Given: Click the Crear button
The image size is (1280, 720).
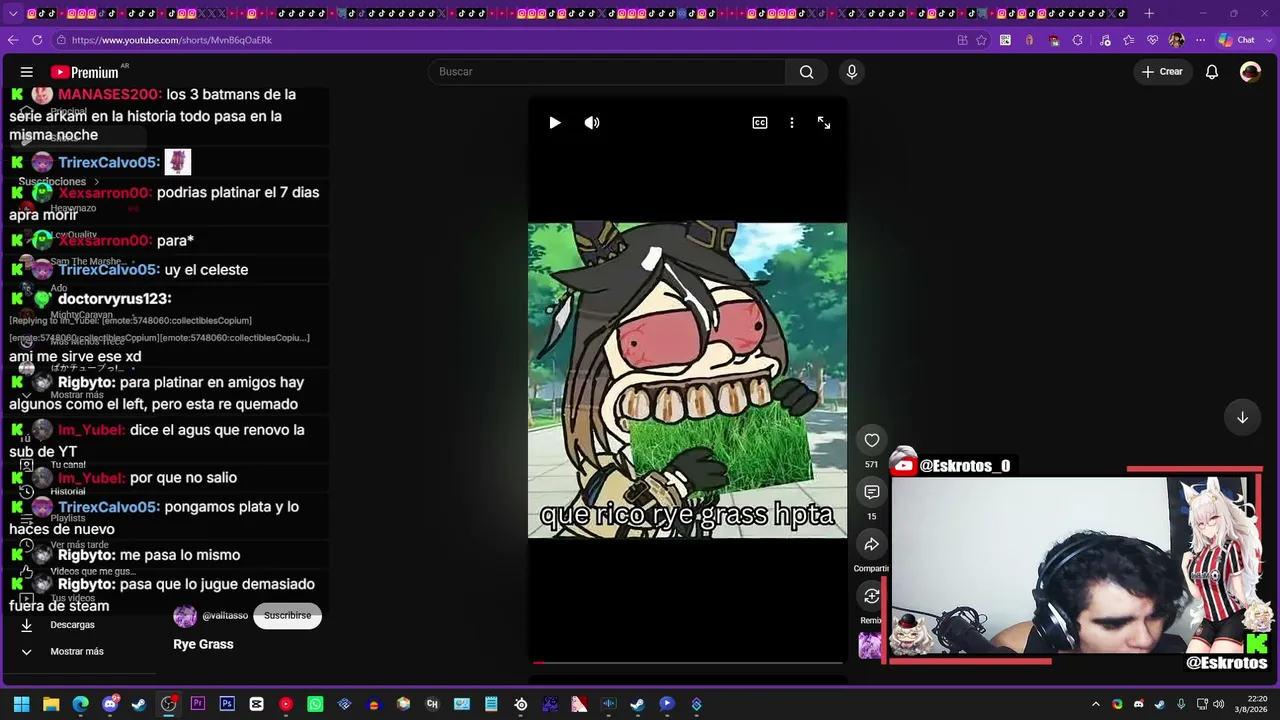Looking at the screenshot, I should (x=1162, y=72).
